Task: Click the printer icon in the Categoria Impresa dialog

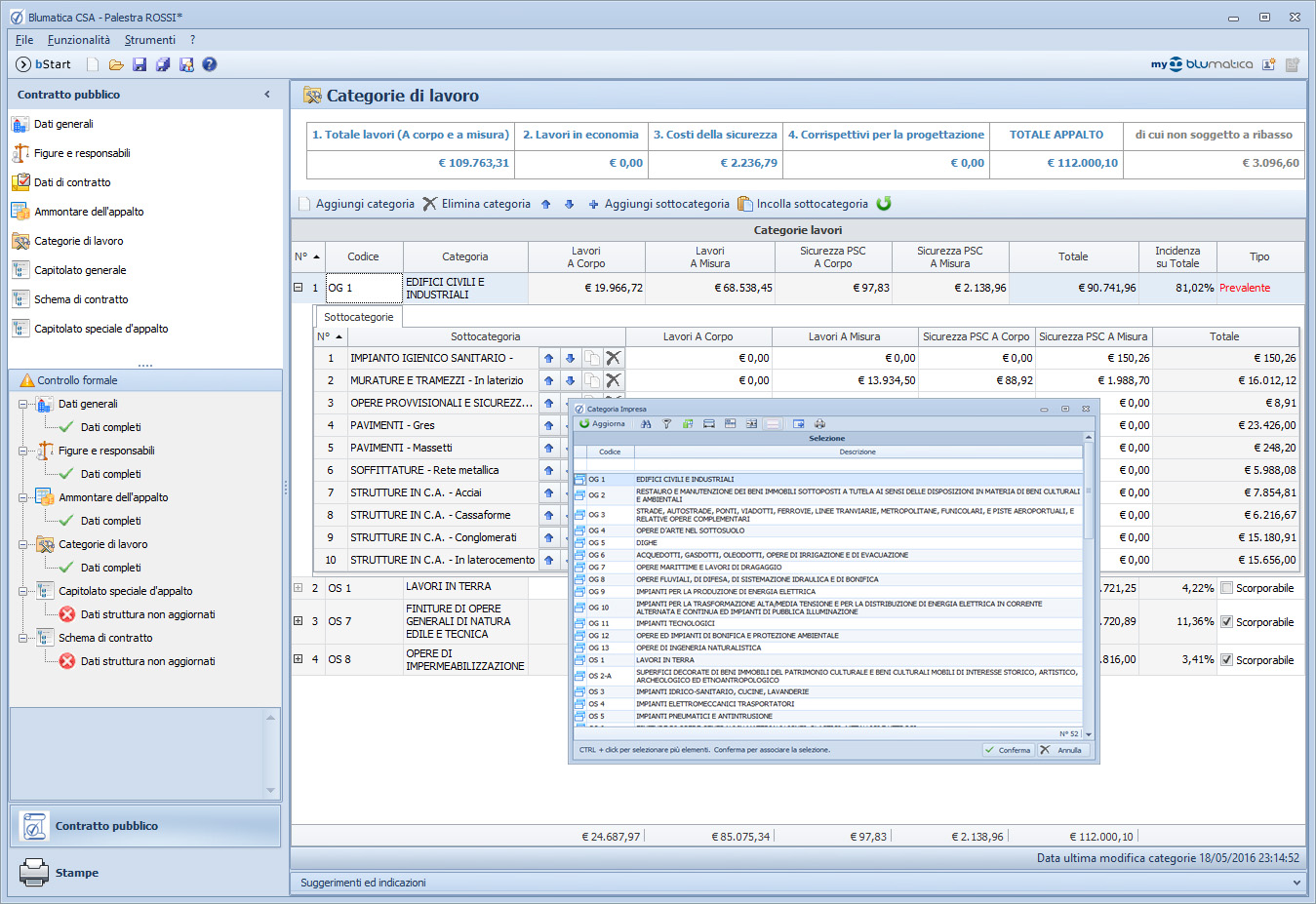Action: (819, 424)
